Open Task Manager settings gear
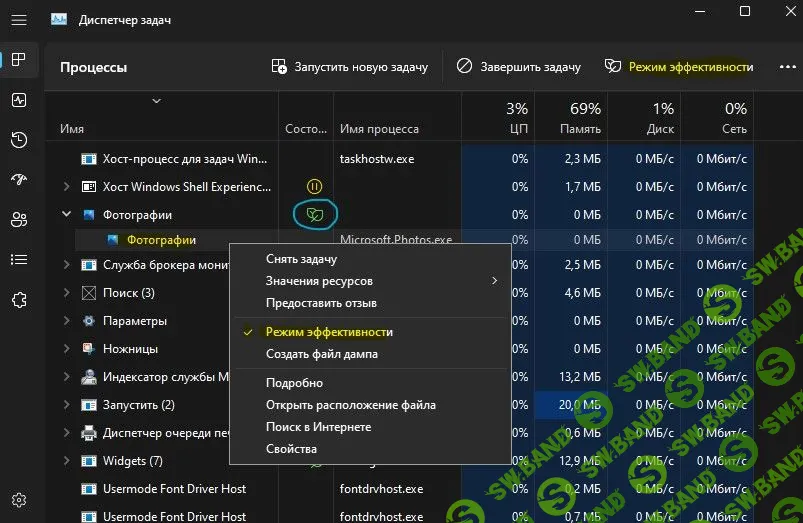 point(19,501)
